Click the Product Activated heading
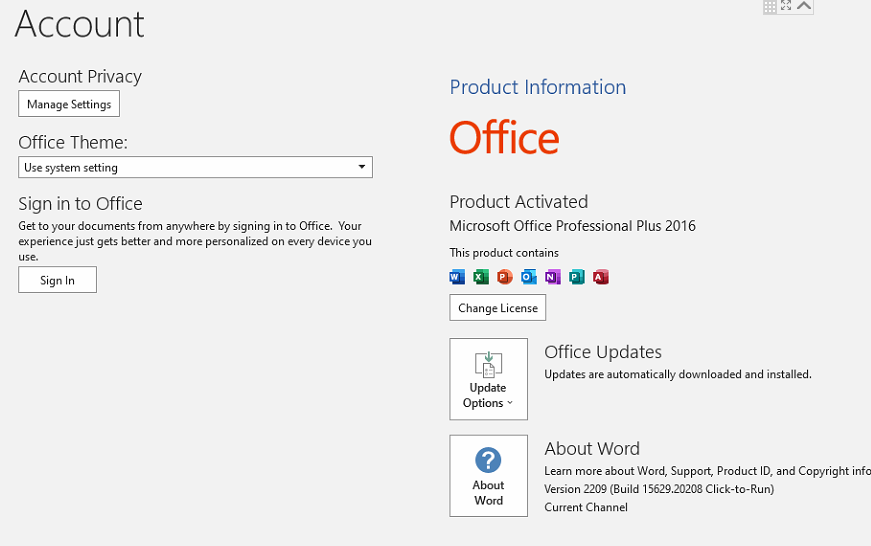The width and height of the screenshot is (871, 546). point(519,202)
